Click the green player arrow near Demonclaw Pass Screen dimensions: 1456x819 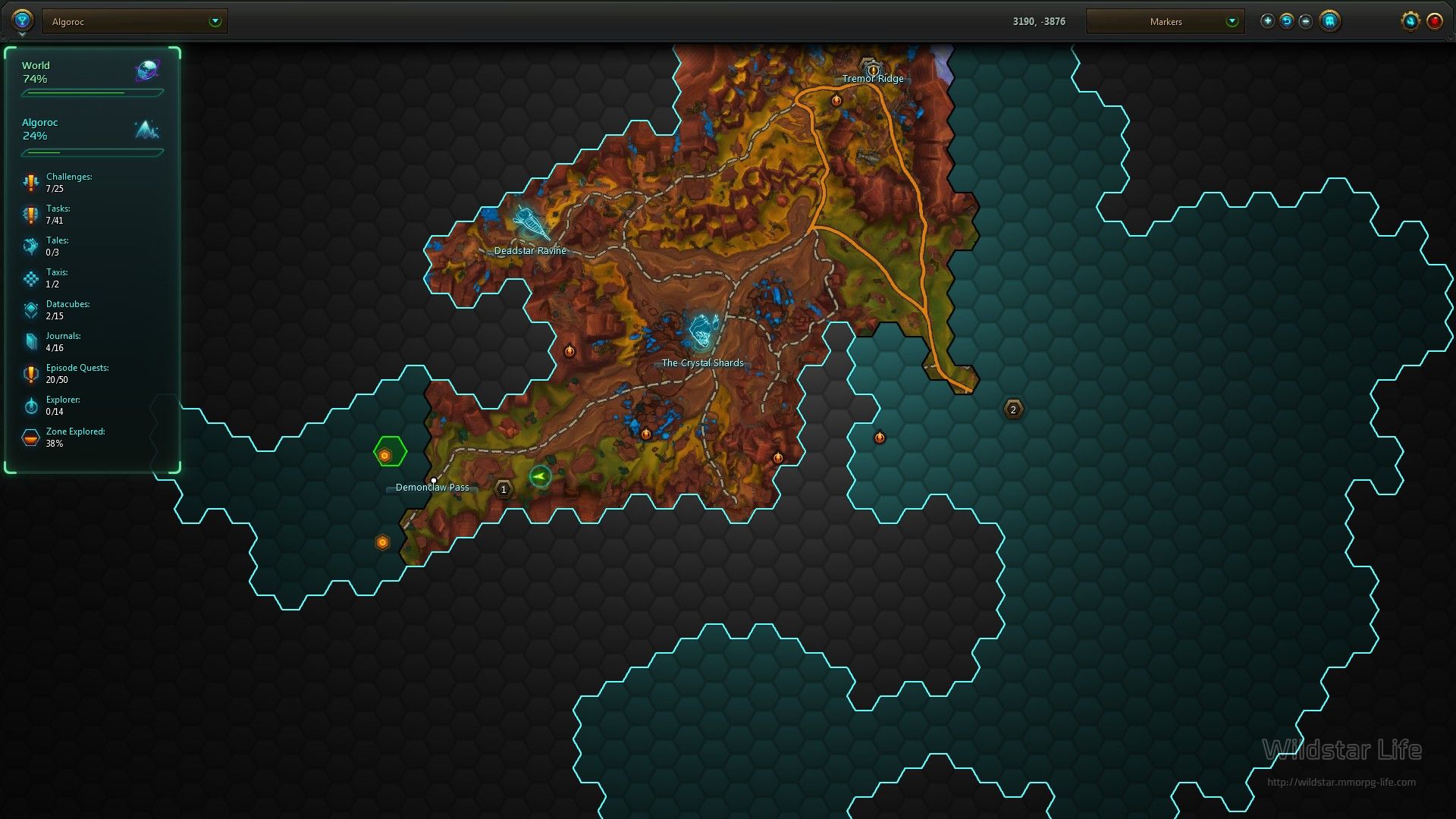[540, 476]
